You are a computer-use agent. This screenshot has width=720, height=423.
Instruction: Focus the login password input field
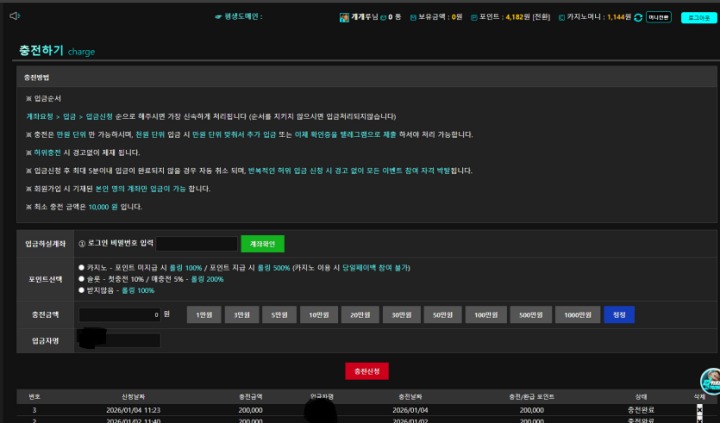tap(196, 243)
